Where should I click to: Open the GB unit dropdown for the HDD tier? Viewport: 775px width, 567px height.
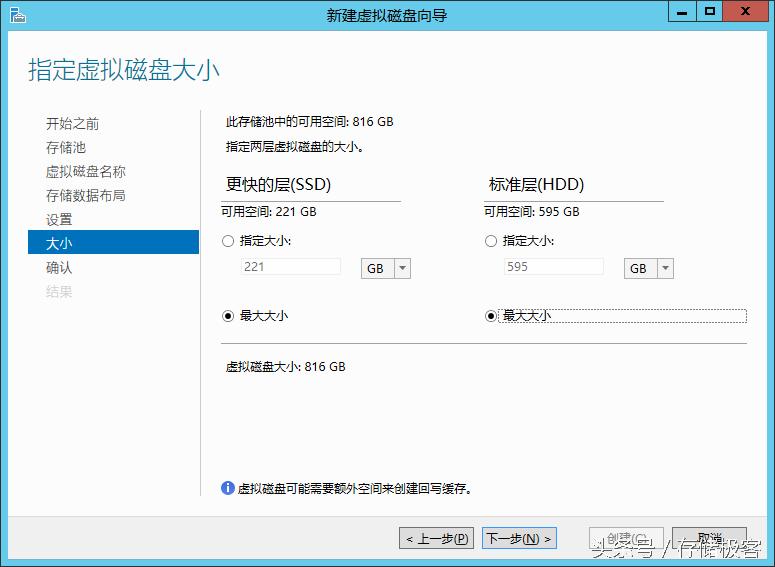coord(649,268)
